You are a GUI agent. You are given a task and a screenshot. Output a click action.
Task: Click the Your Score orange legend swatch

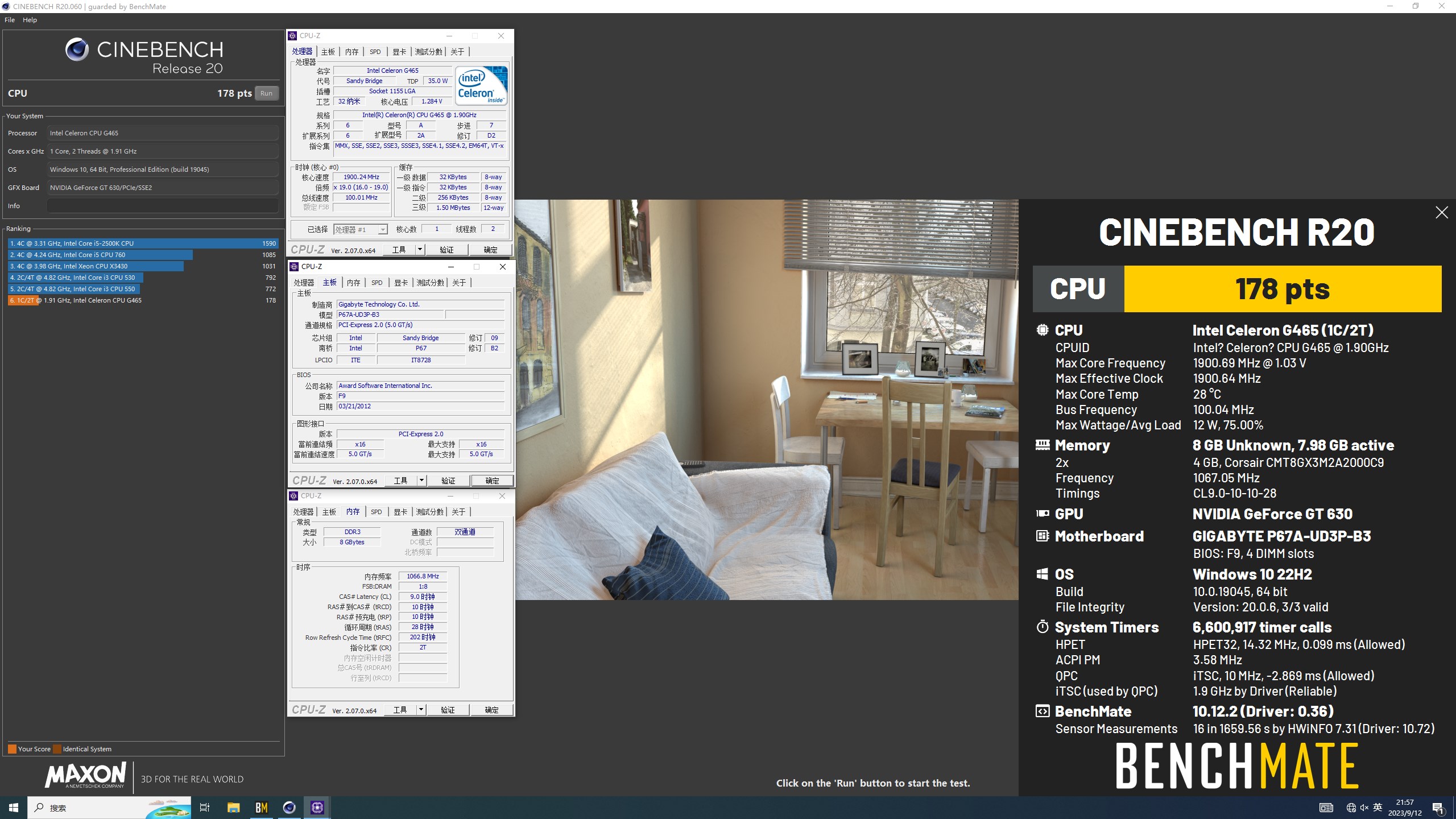(12, 749)
